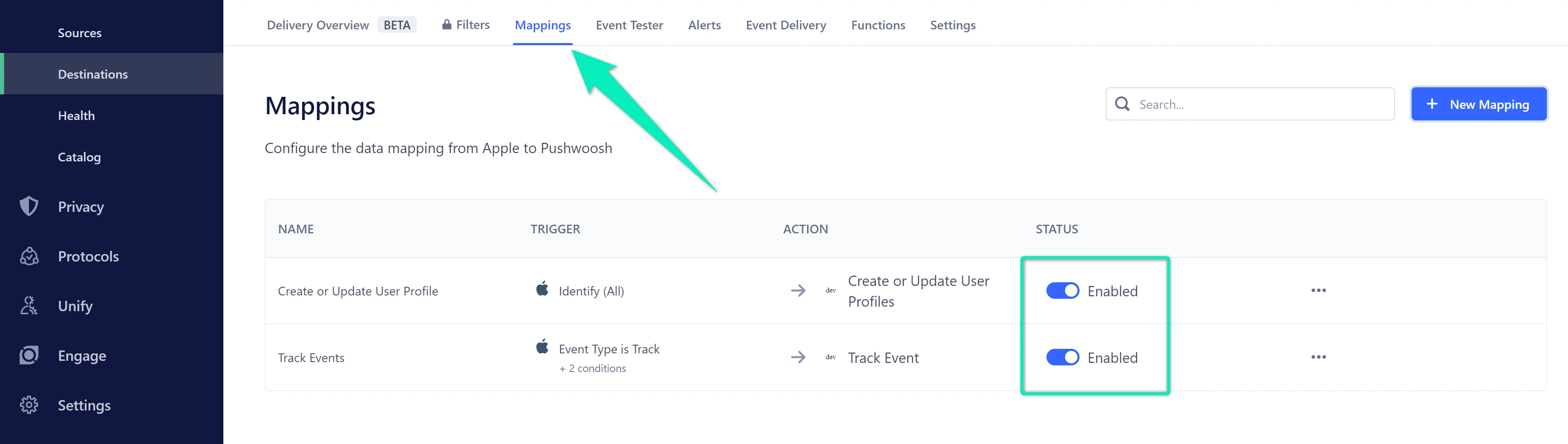Open the options menu for Track Events row
Screen dimensions: 1568x444
(x=1319, y=358)
